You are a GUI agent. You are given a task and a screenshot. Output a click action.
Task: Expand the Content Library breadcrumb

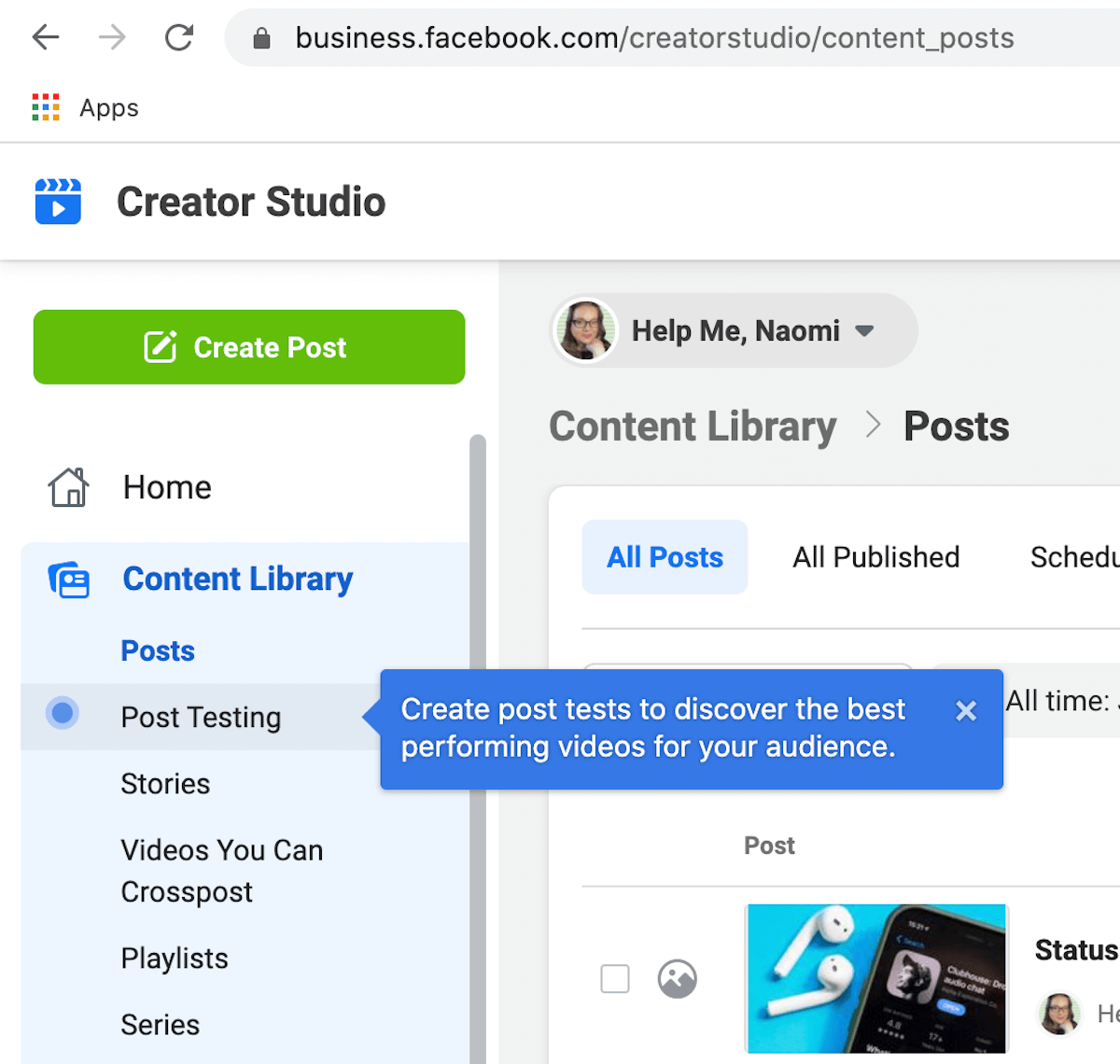click(x=693, y=426)
